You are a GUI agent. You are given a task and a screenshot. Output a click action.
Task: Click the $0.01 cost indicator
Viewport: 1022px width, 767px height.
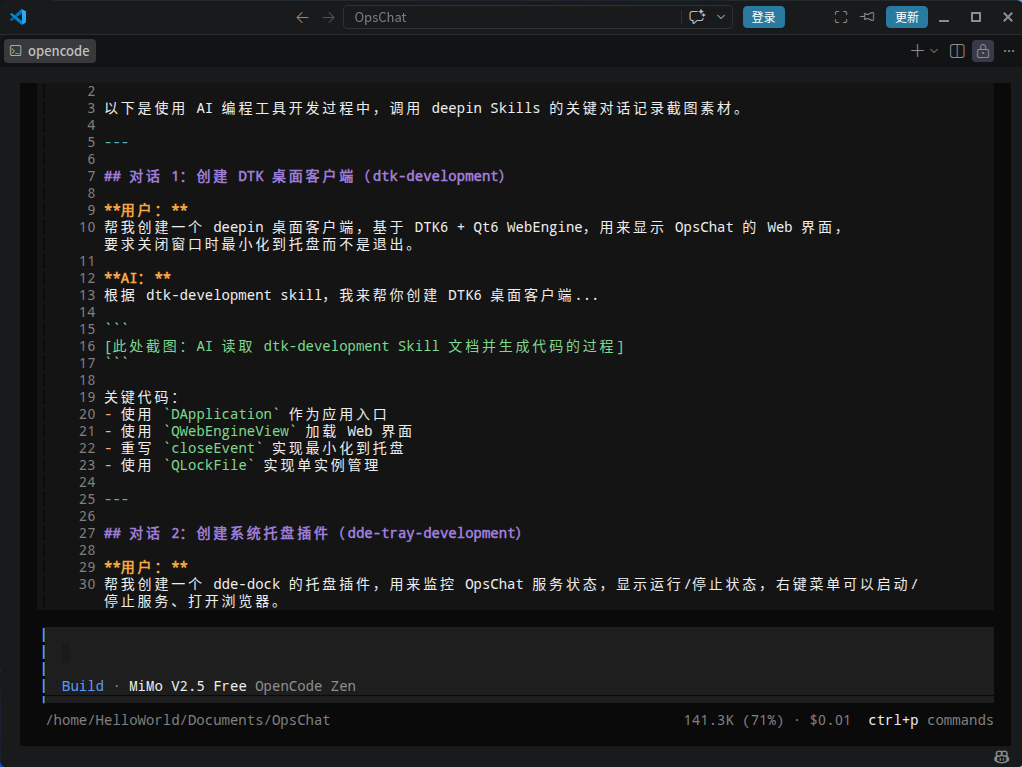pos(830,720)
